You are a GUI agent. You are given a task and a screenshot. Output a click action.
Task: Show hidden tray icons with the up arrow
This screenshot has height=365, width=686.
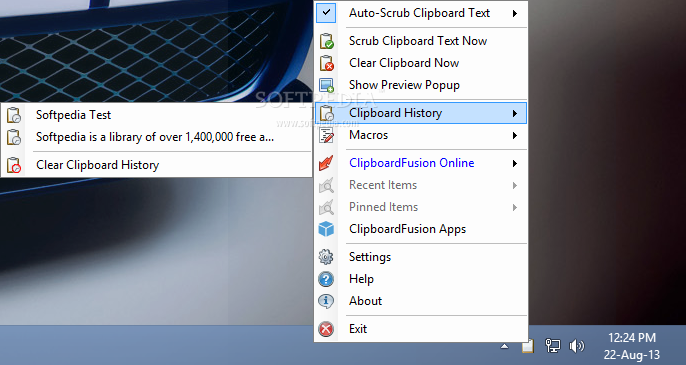click(x=504, y=346)
